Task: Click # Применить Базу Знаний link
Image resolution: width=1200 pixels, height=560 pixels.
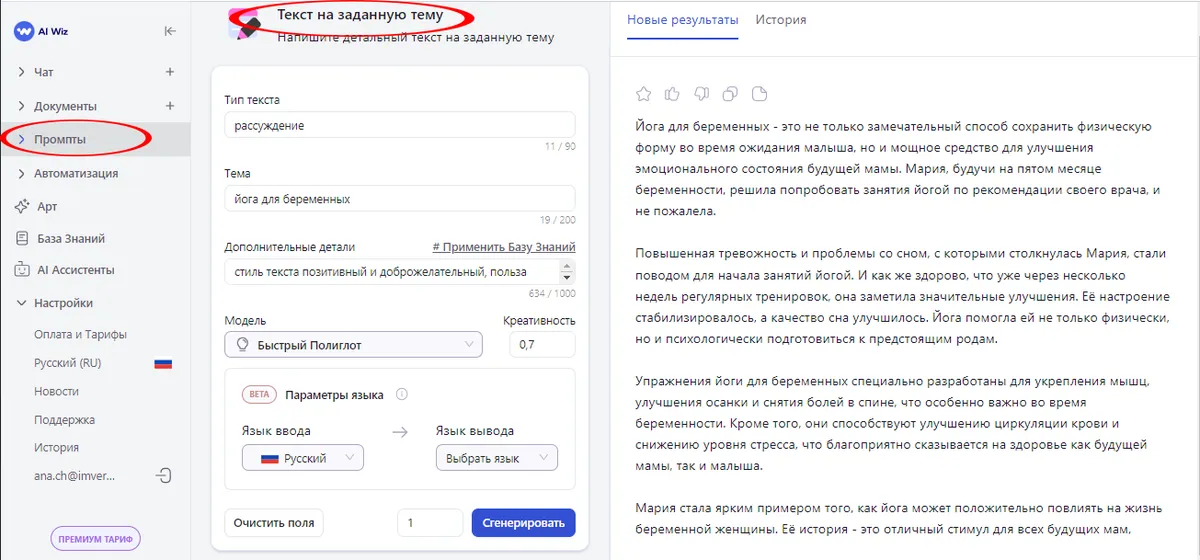Action: [504, 247]
